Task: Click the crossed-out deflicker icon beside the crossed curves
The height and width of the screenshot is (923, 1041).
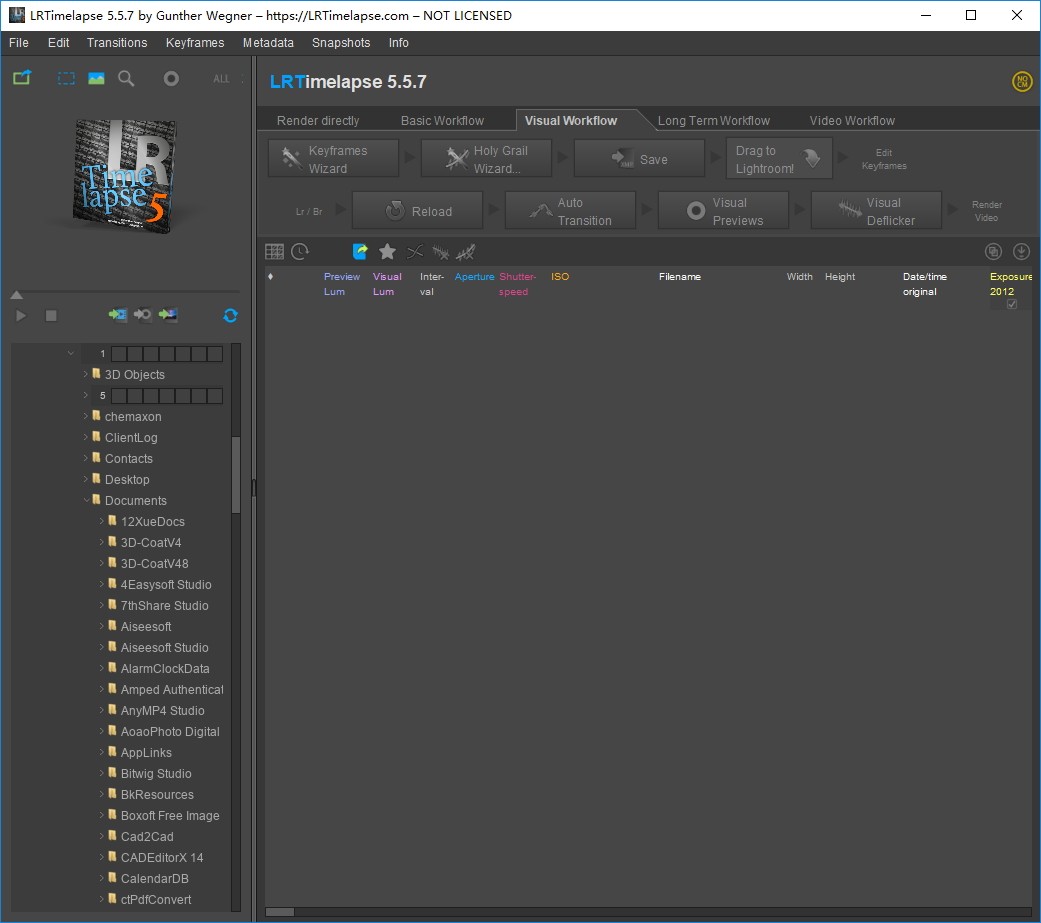Action: click(440, 252)
